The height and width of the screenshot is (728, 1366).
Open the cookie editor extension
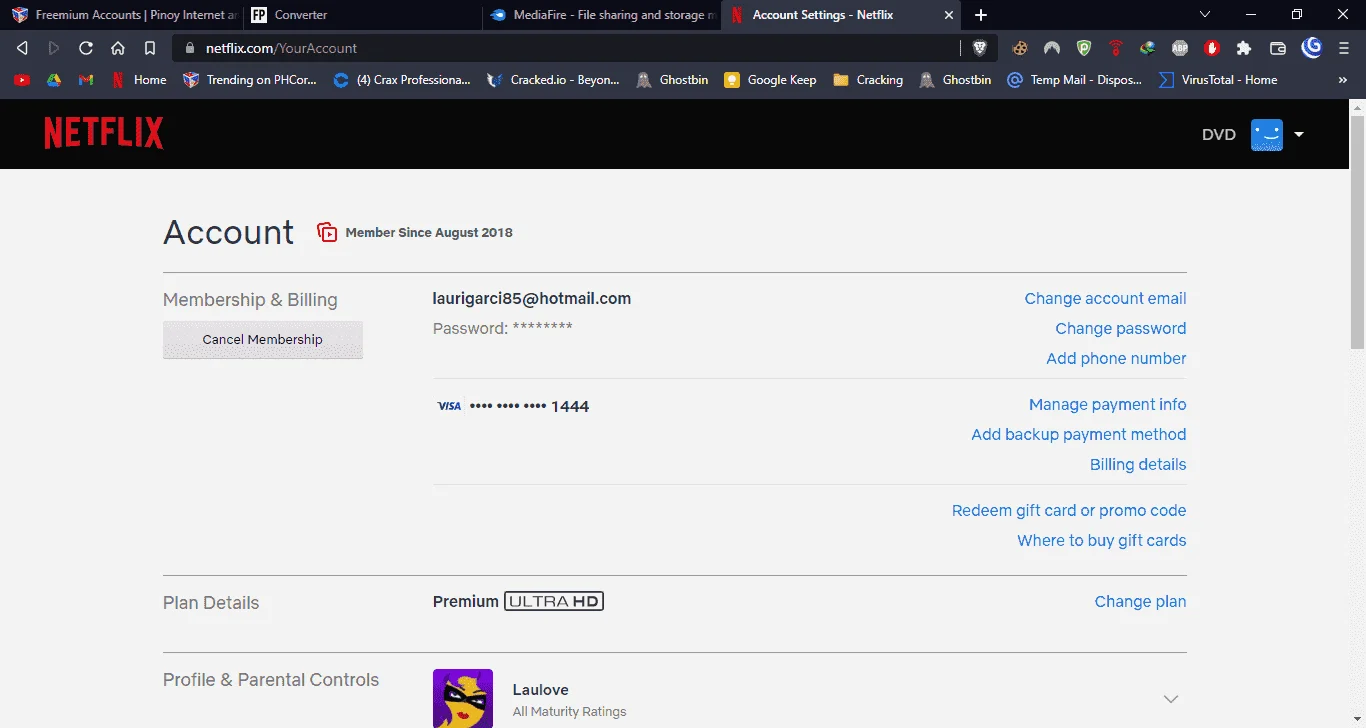[1019, 48]
